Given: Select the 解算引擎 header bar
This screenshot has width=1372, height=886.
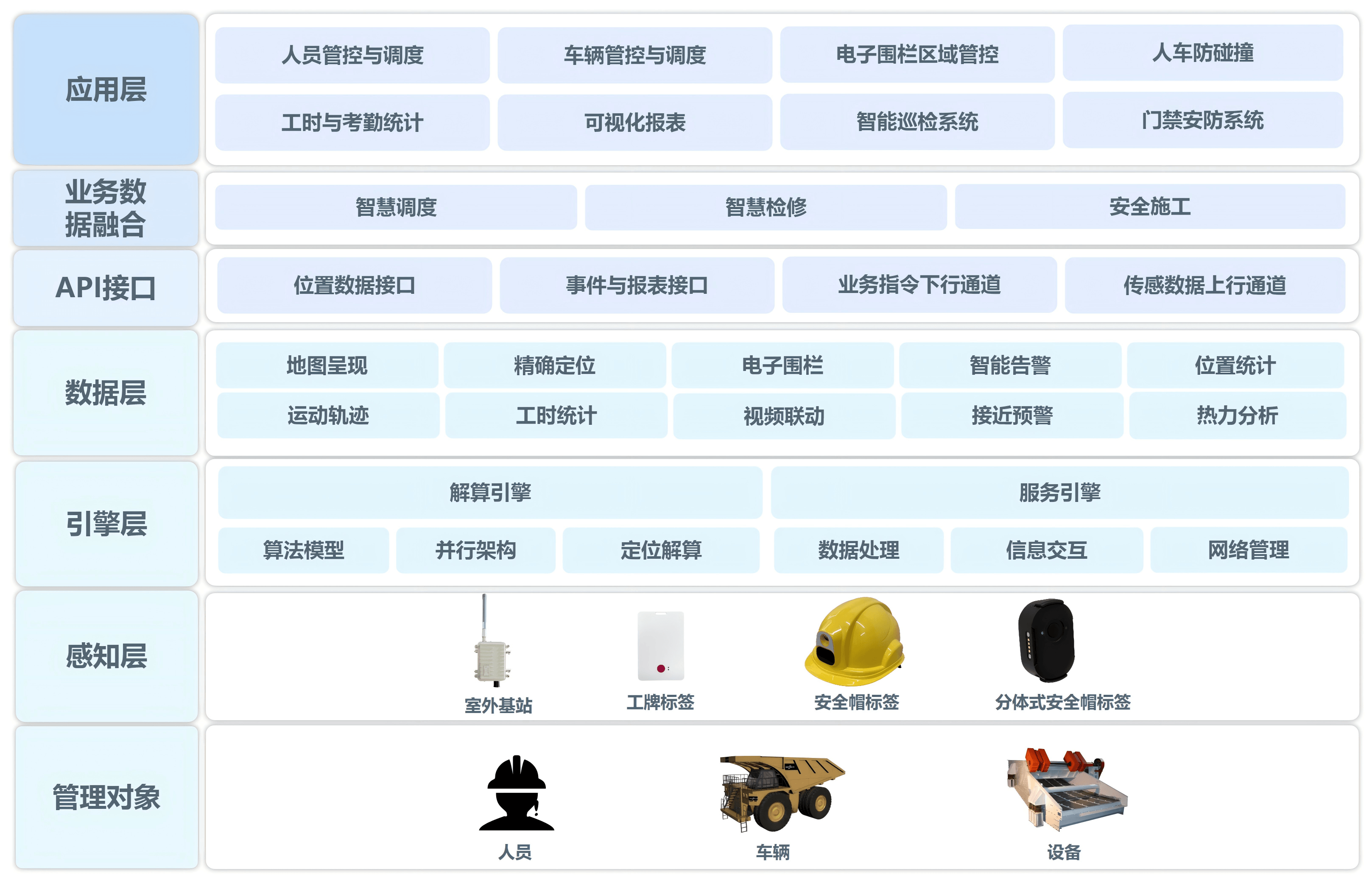Looking at the screenshot, I should tap(490, 493).
